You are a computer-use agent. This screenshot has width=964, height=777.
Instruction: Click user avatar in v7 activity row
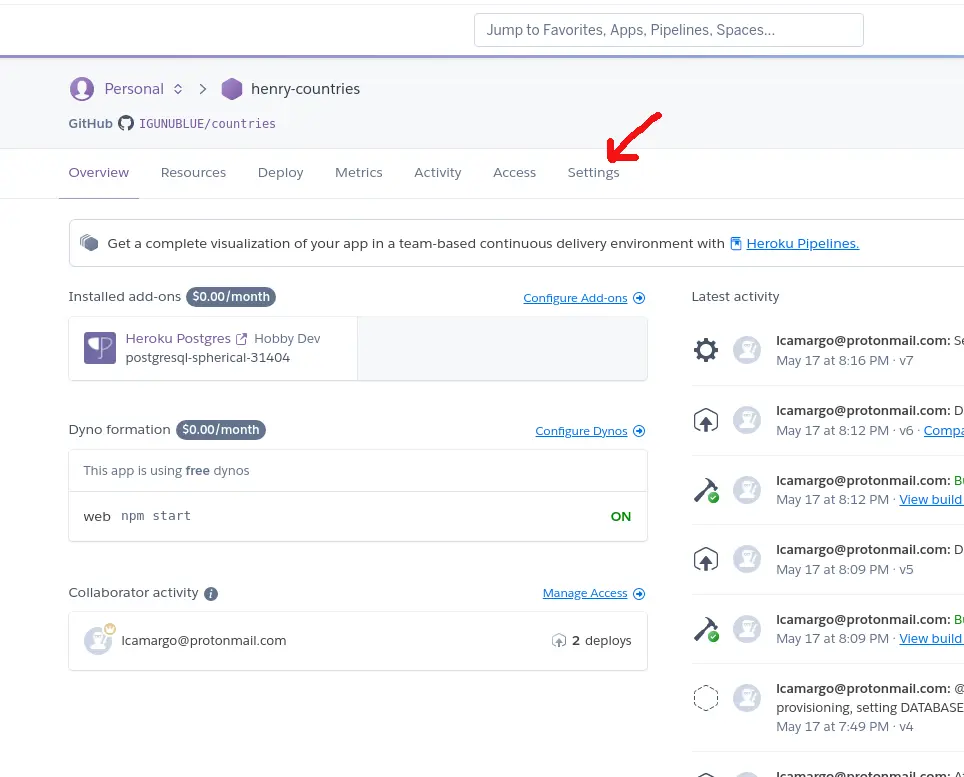(x=747, y=350)
